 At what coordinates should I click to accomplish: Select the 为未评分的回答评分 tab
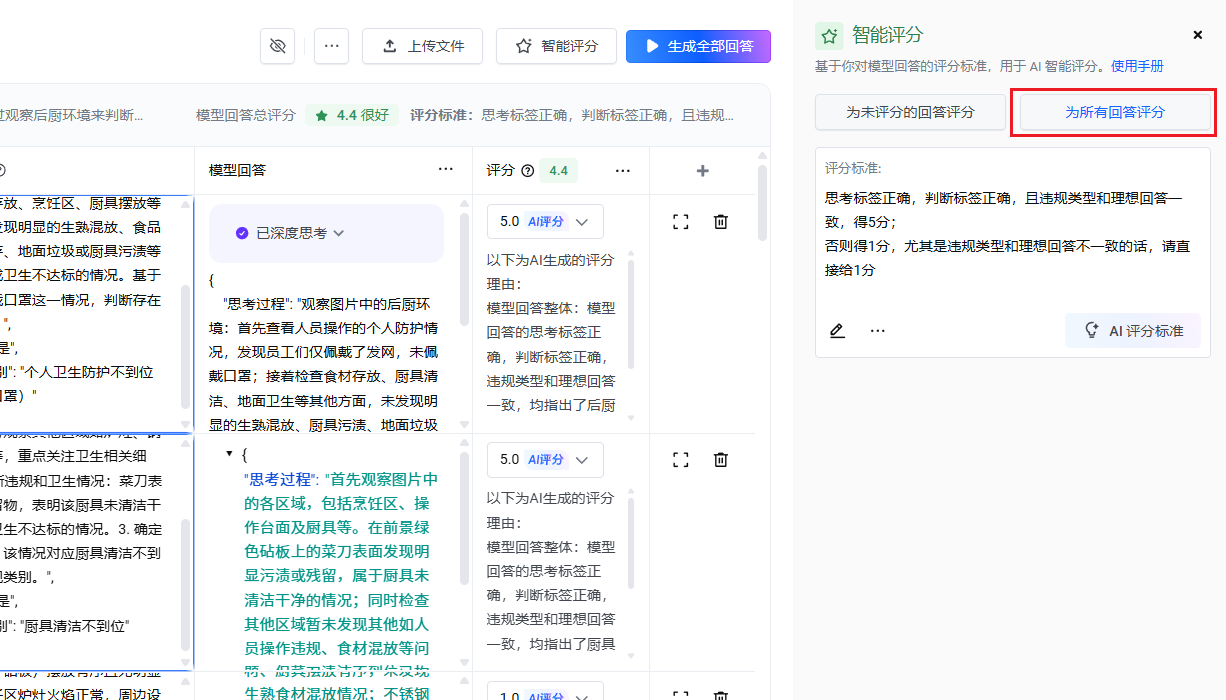[x=910, y=112]
